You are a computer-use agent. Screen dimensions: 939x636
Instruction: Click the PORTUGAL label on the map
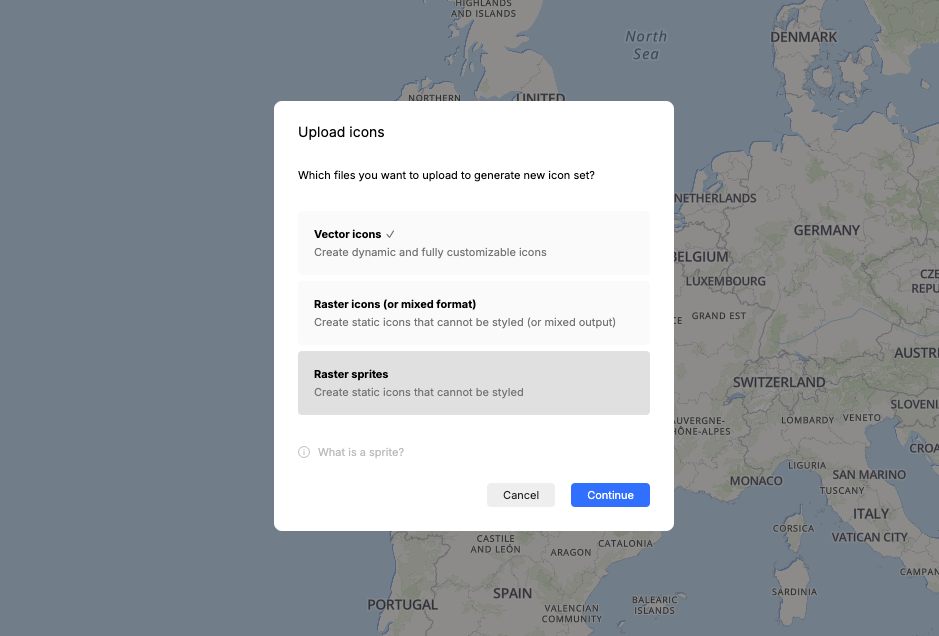[402, 604]
